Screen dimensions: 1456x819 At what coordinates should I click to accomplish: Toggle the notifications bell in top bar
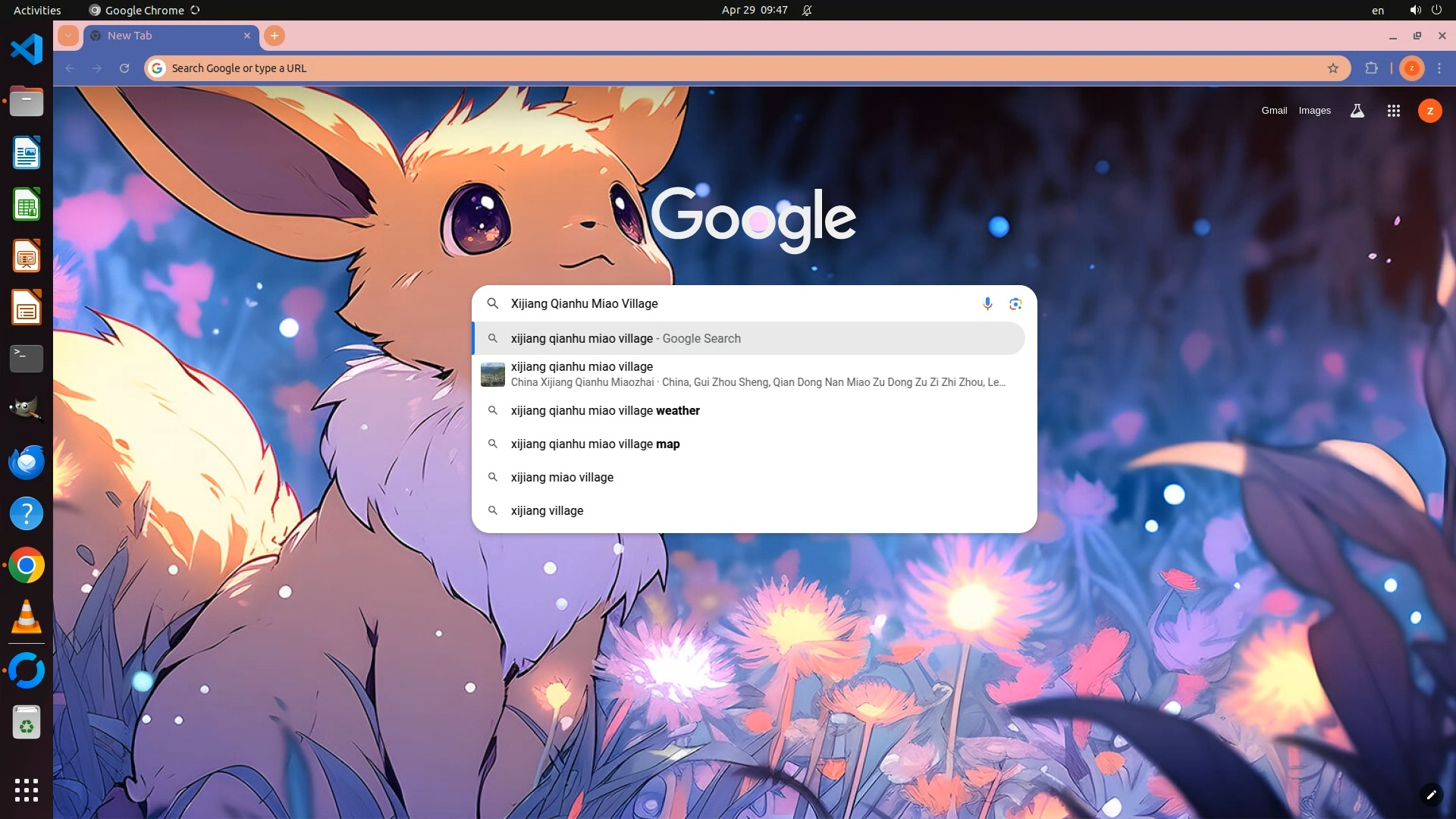(x=807, y=11)
